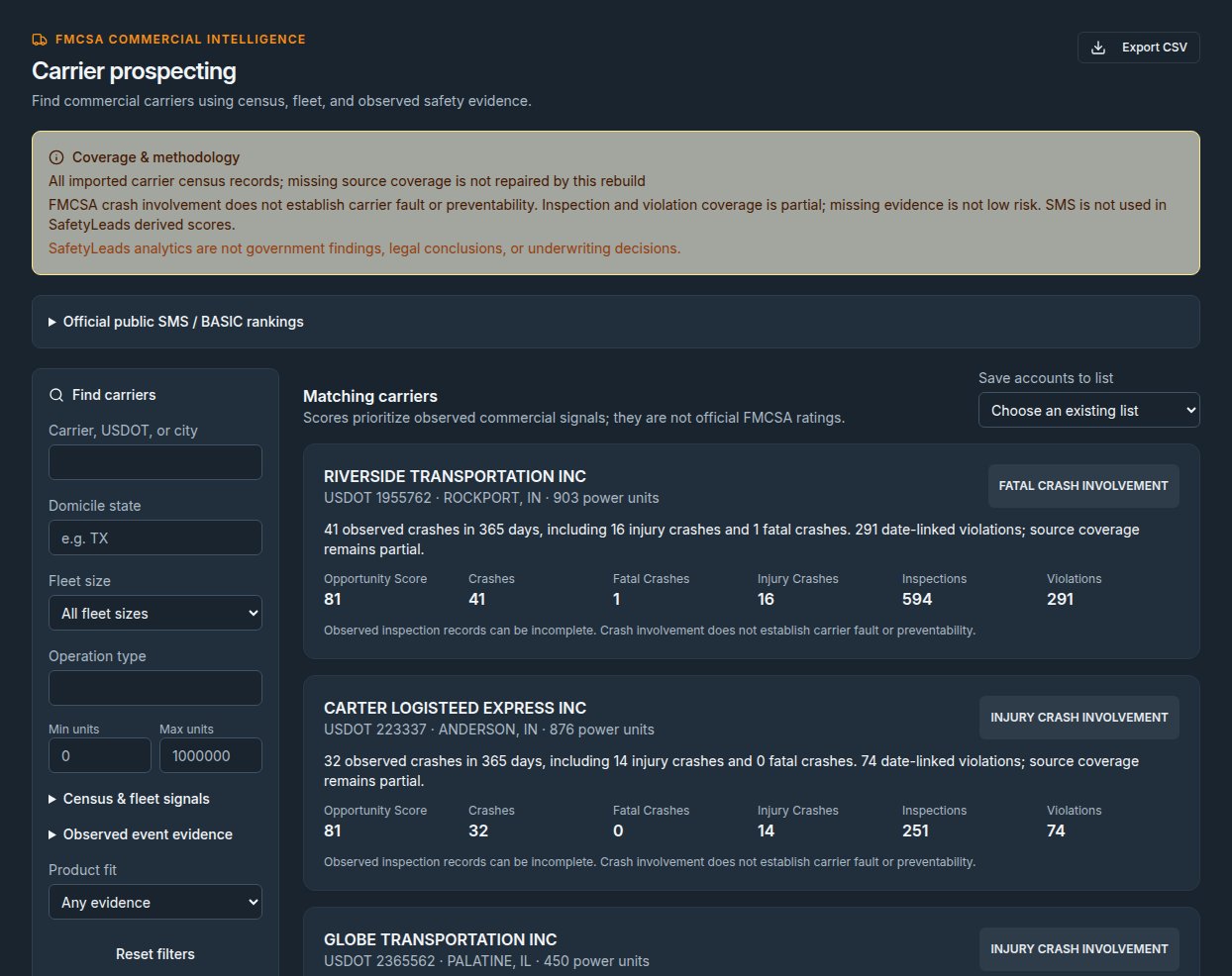Viewport: 1232px width, 976px height.
Task: Reset all carrier filters
Action: 155,954
